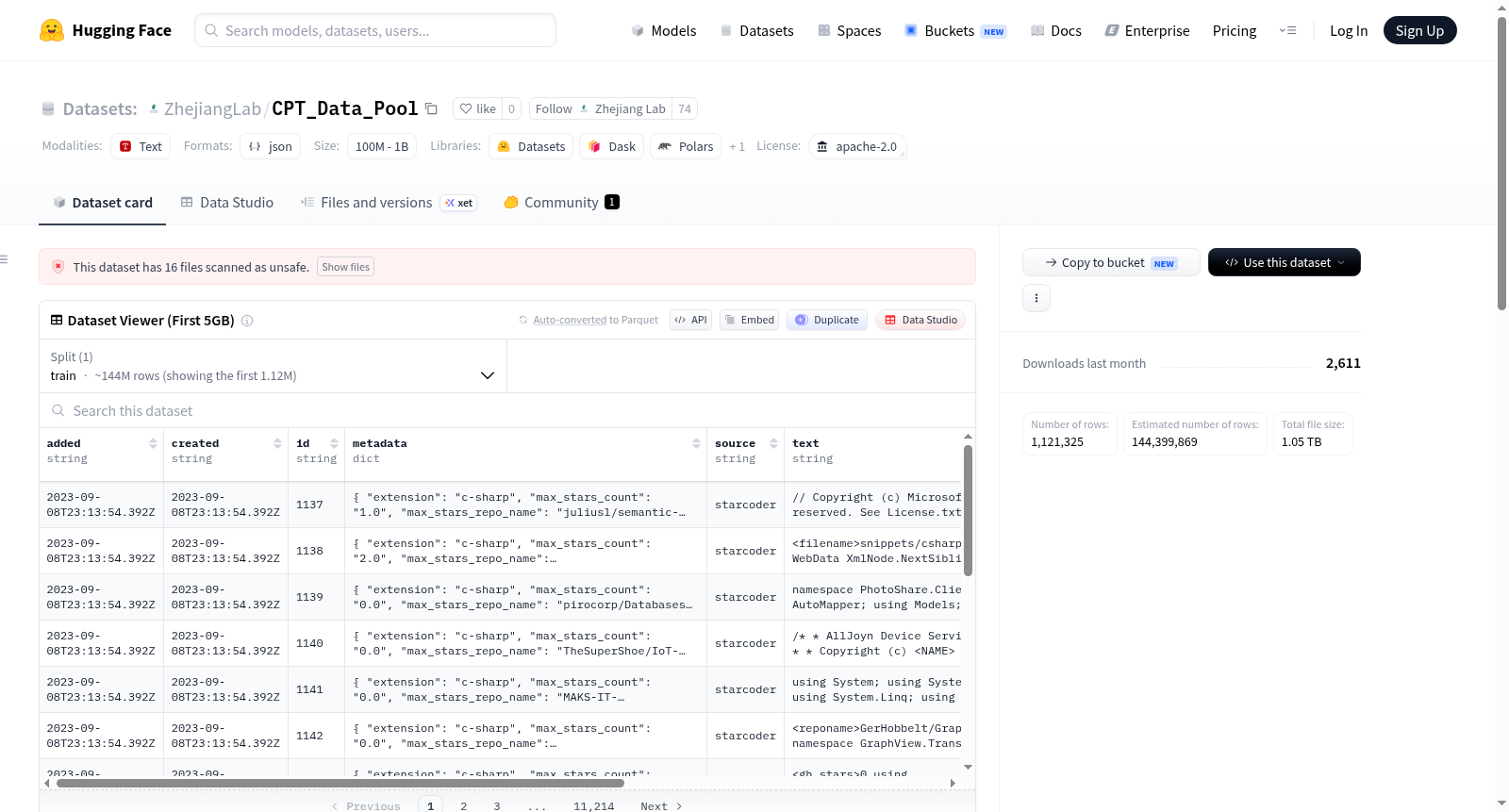
Task: Expand the additional navigation menu icon
Action: coord(1287,30)
